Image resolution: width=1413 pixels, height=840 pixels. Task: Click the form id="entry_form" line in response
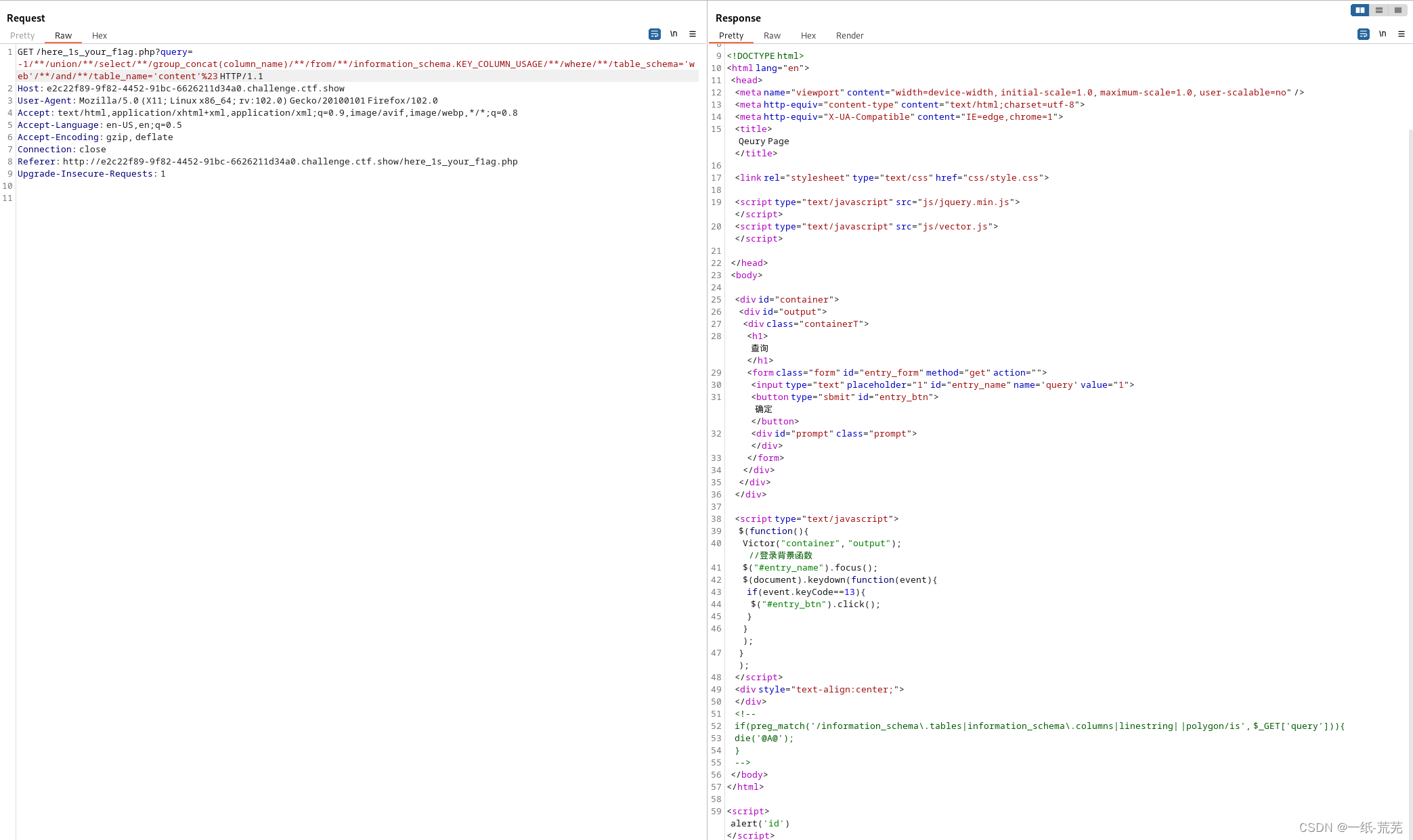pyautogui.click(x=897, y=373)
